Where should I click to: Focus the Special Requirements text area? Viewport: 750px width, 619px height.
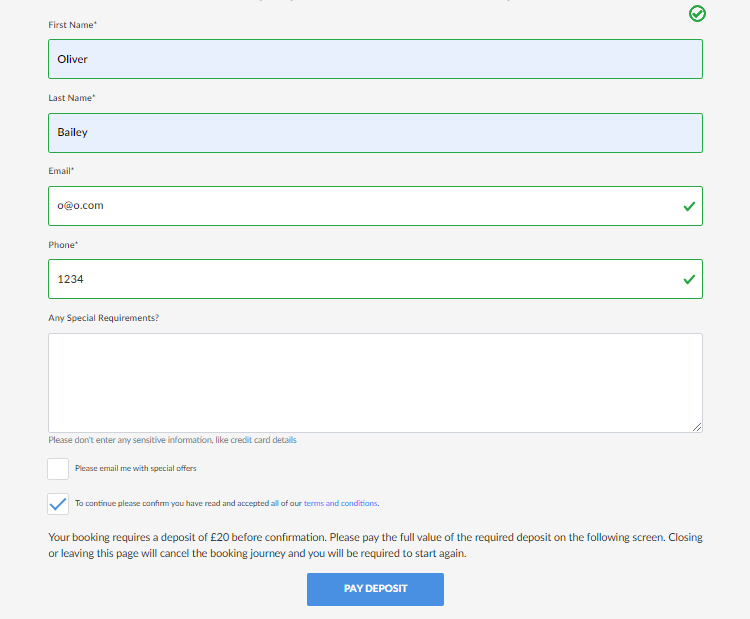[x=375, y=382]
